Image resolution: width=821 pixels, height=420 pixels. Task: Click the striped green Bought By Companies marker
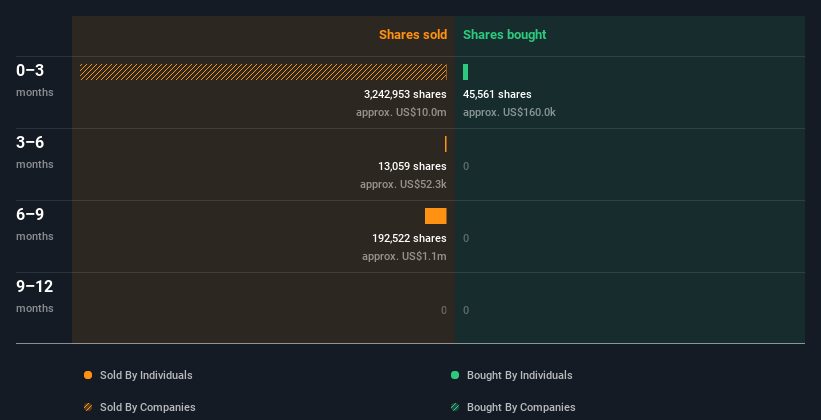455,407
